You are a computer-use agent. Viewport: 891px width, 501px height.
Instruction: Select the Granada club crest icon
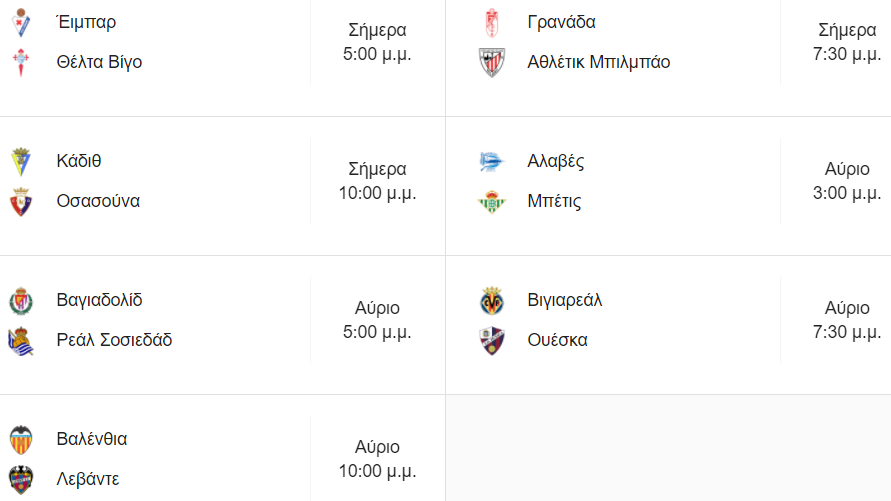tap(491, 22)
